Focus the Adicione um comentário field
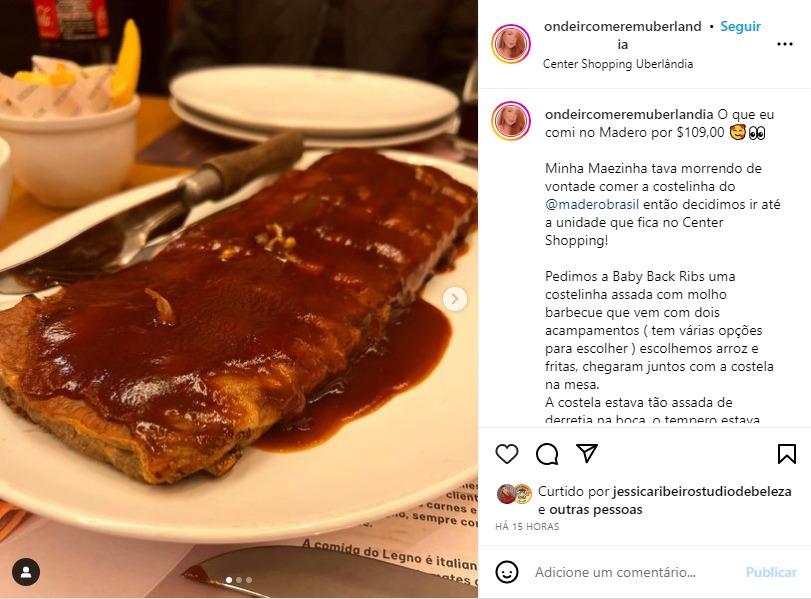The image size is (811, 599). click(615, 572)
